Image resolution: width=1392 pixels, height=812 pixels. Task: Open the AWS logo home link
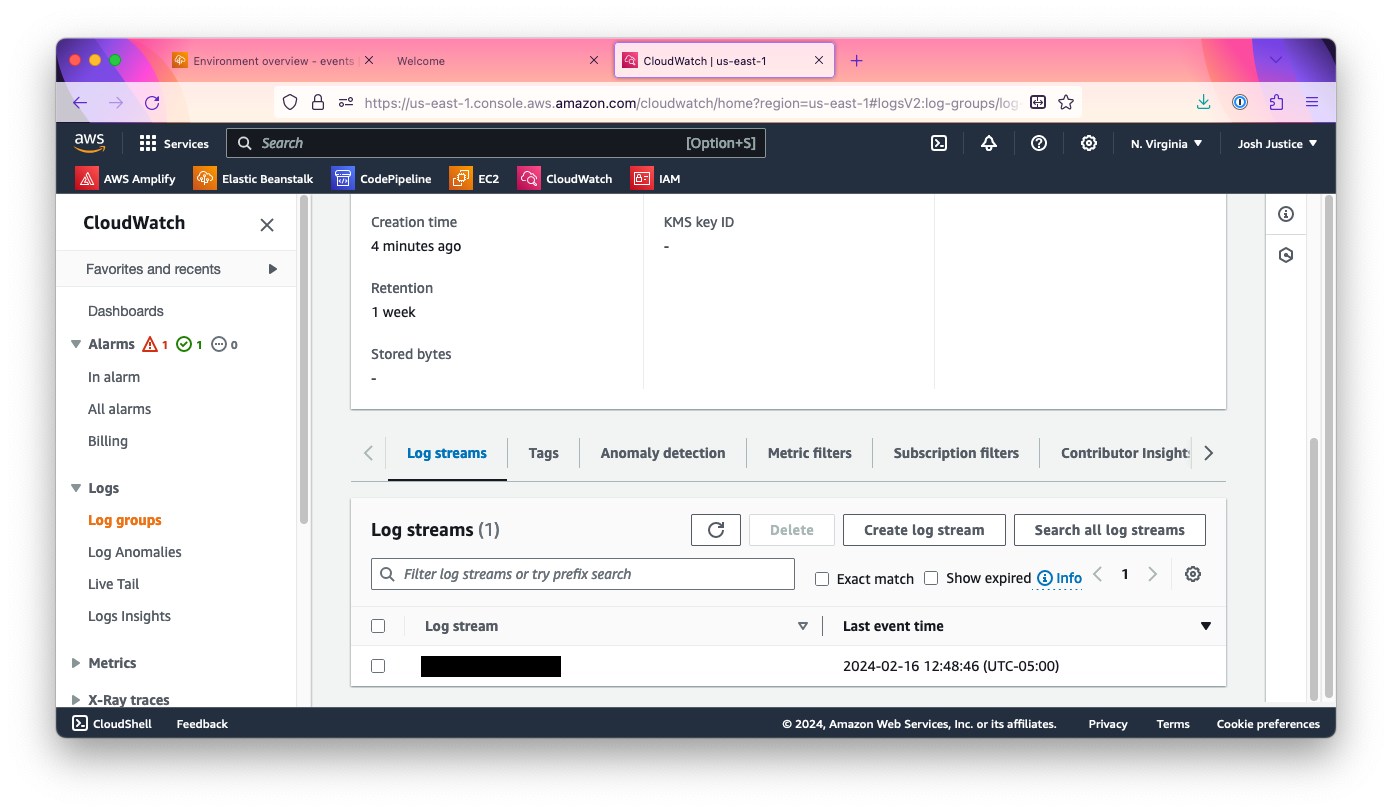89,143
